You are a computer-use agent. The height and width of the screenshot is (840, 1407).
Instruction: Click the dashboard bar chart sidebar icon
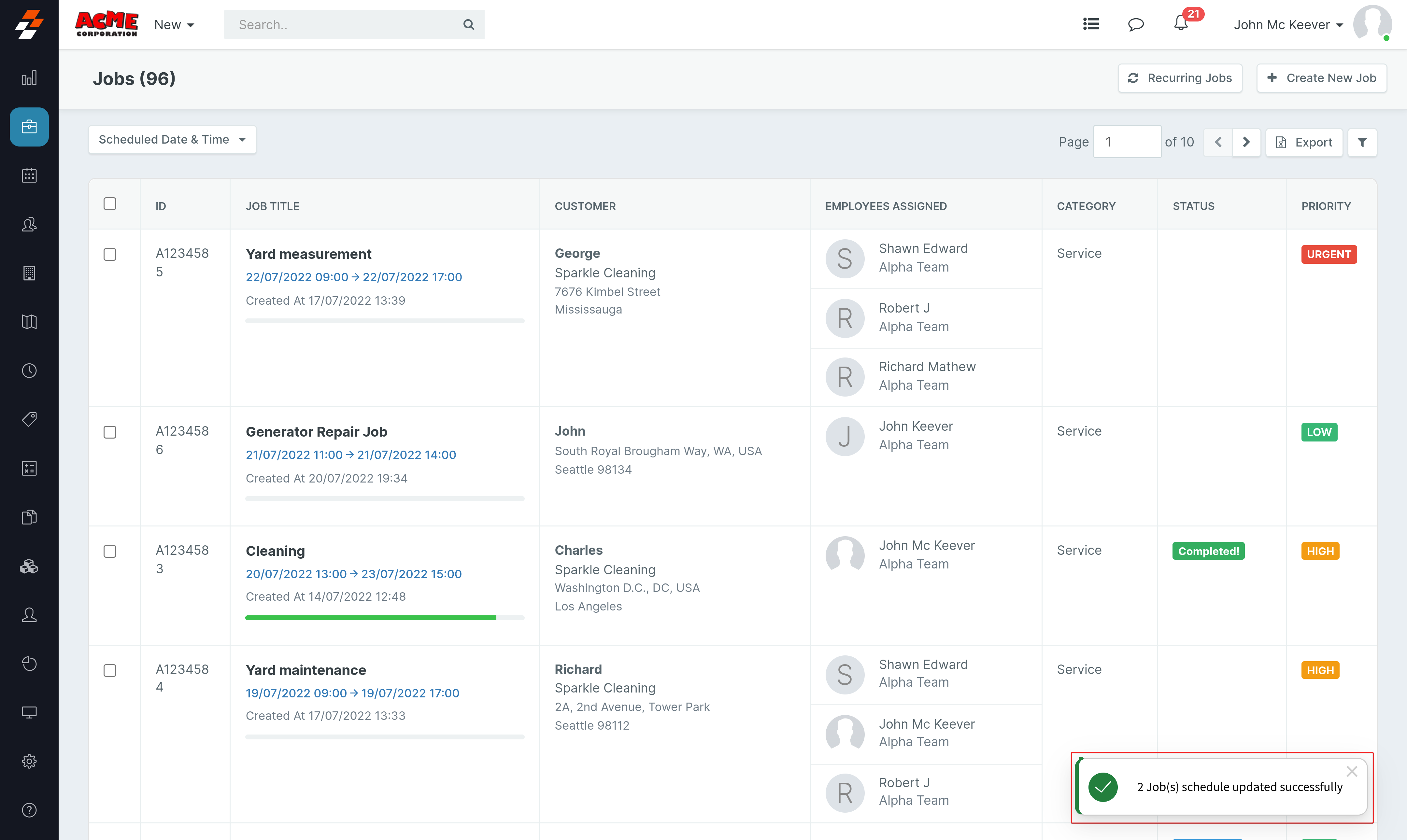(29, 78)
